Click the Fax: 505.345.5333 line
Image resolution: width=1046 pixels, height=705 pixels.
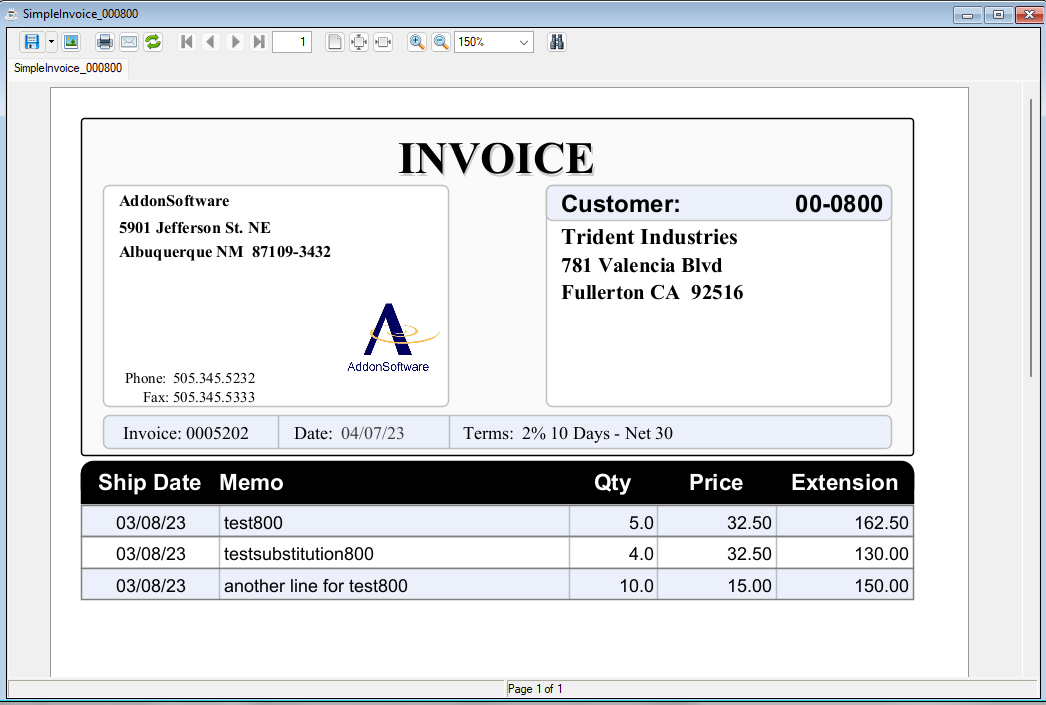tap(199, 397)
